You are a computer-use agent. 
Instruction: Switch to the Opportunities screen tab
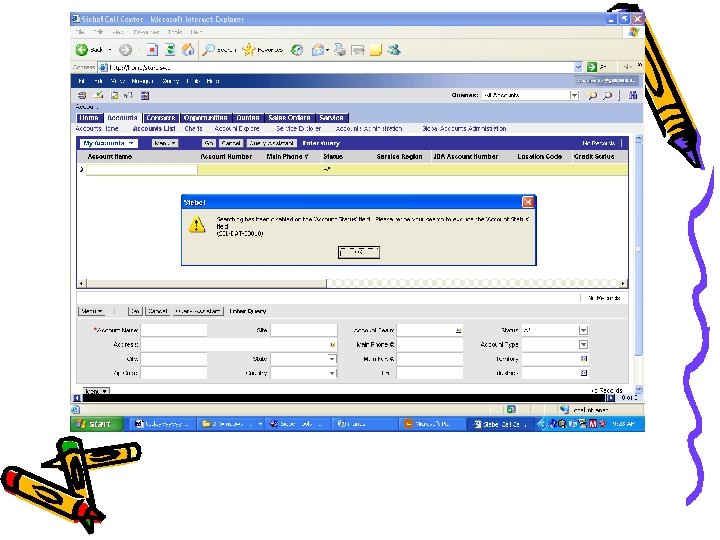click(206, 118)
